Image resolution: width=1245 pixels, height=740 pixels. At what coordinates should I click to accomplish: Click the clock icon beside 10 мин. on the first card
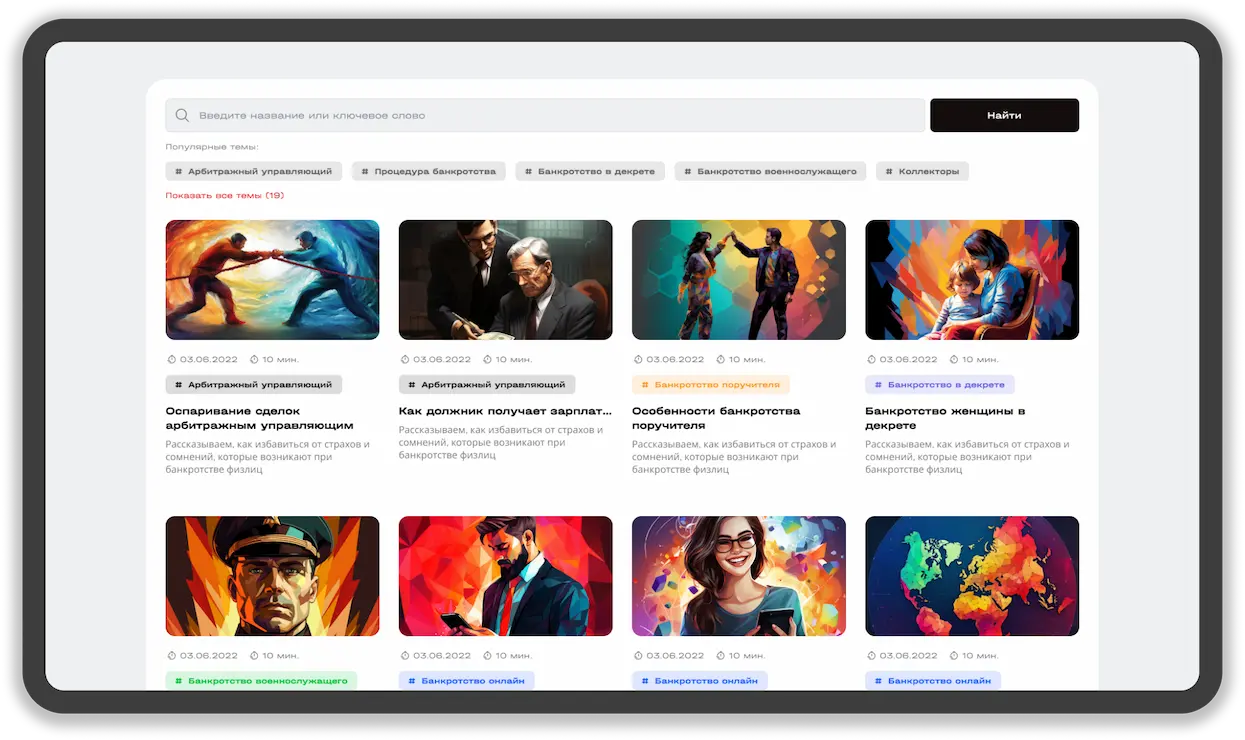click(254, 359)
